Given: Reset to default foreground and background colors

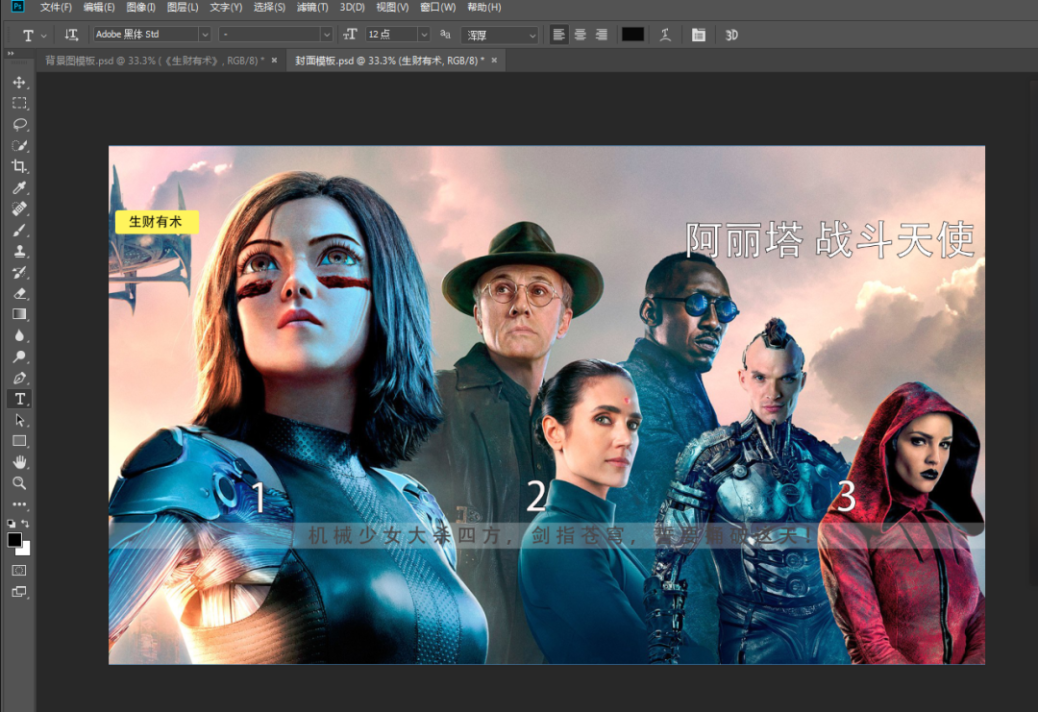Looking at the screenshot, I should click(x=11, y=523).
